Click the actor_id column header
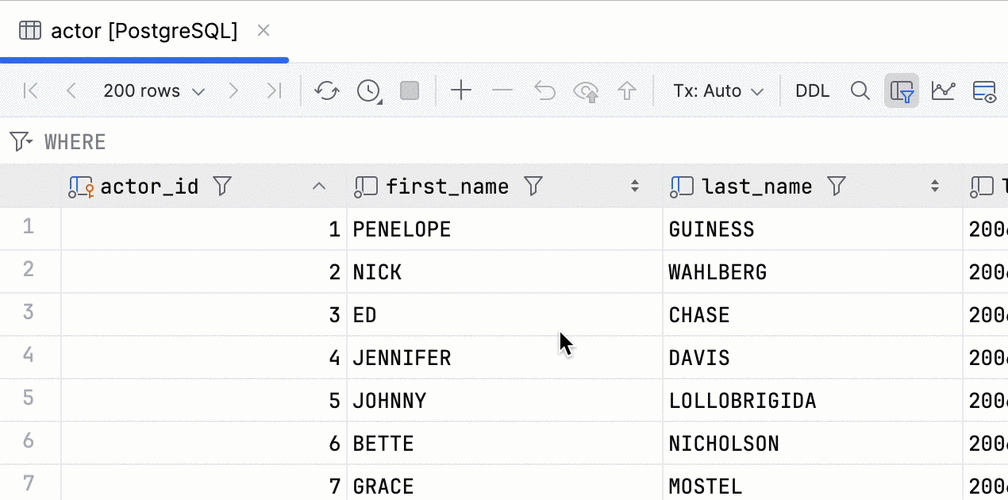 [x=204, y=186]
